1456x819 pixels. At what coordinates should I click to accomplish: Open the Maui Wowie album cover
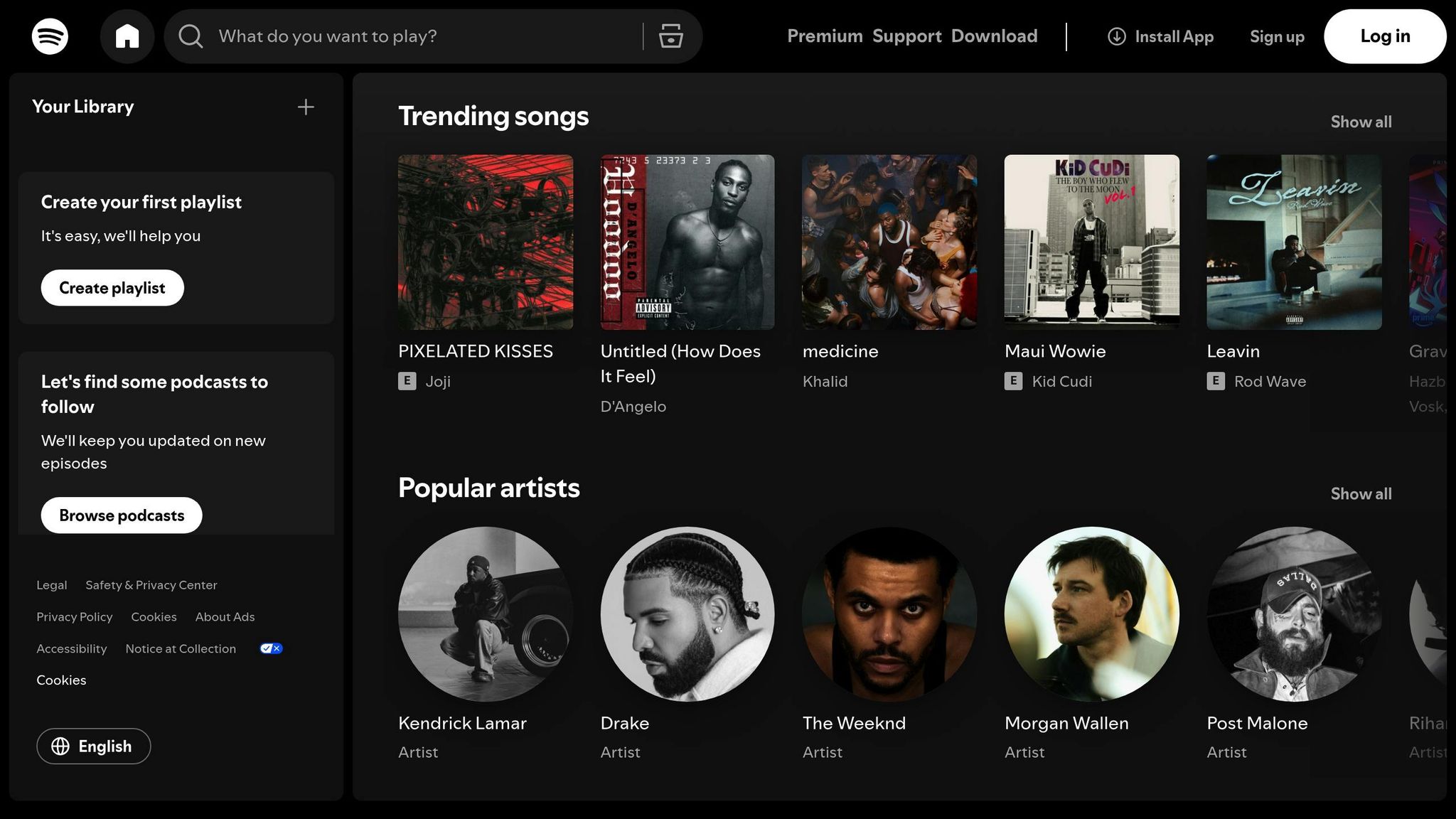(1091, 241)
